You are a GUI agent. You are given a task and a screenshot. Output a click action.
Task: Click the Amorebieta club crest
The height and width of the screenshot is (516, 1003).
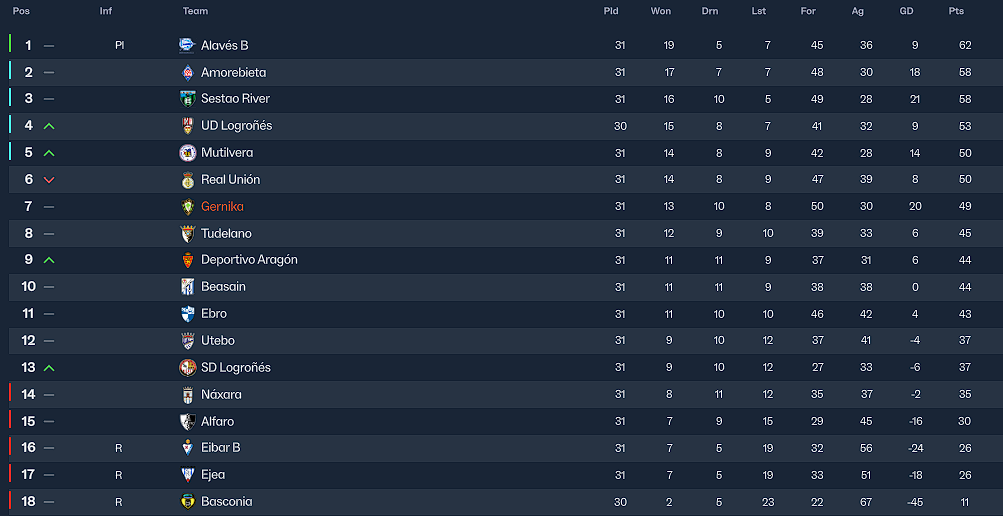coord(187,72)
